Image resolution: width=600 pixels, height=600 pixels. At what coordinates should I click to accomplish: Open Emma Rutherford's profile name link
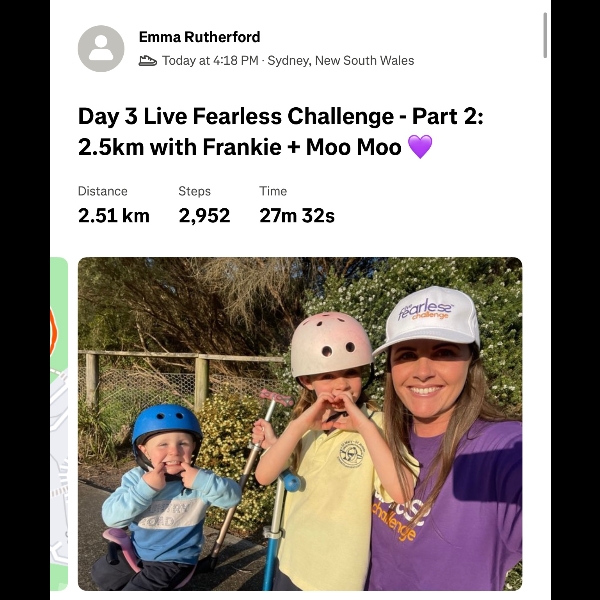[x=199, y=37]
